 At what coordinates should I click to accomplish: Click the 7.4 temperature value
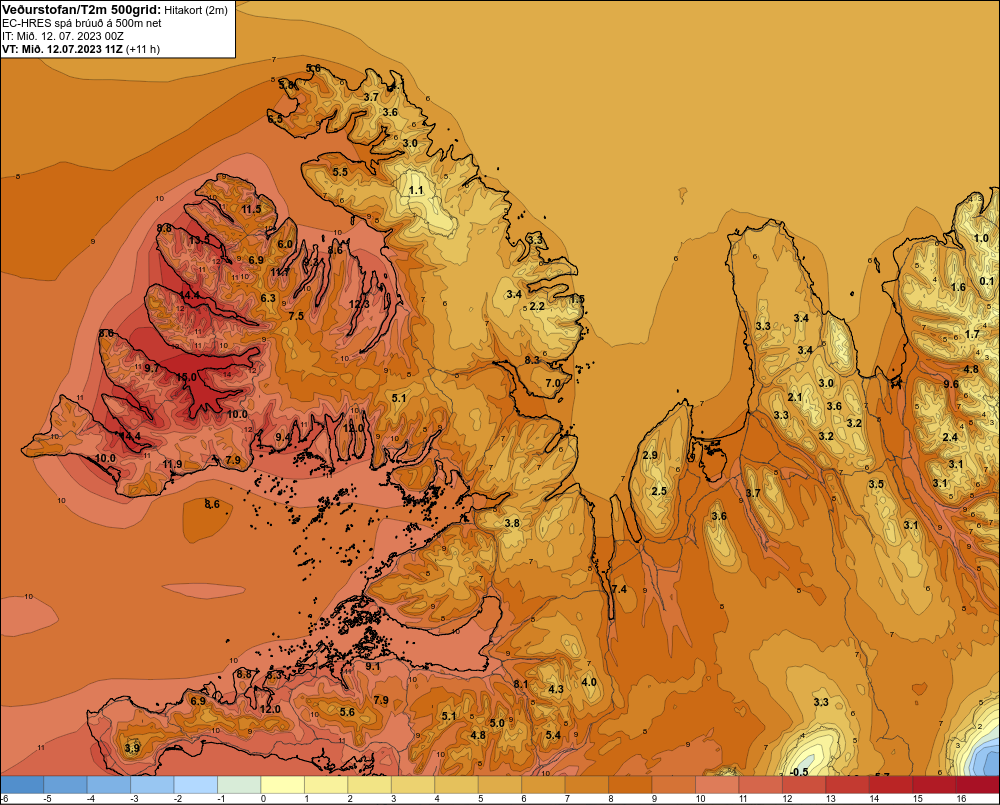coord(619,589)
